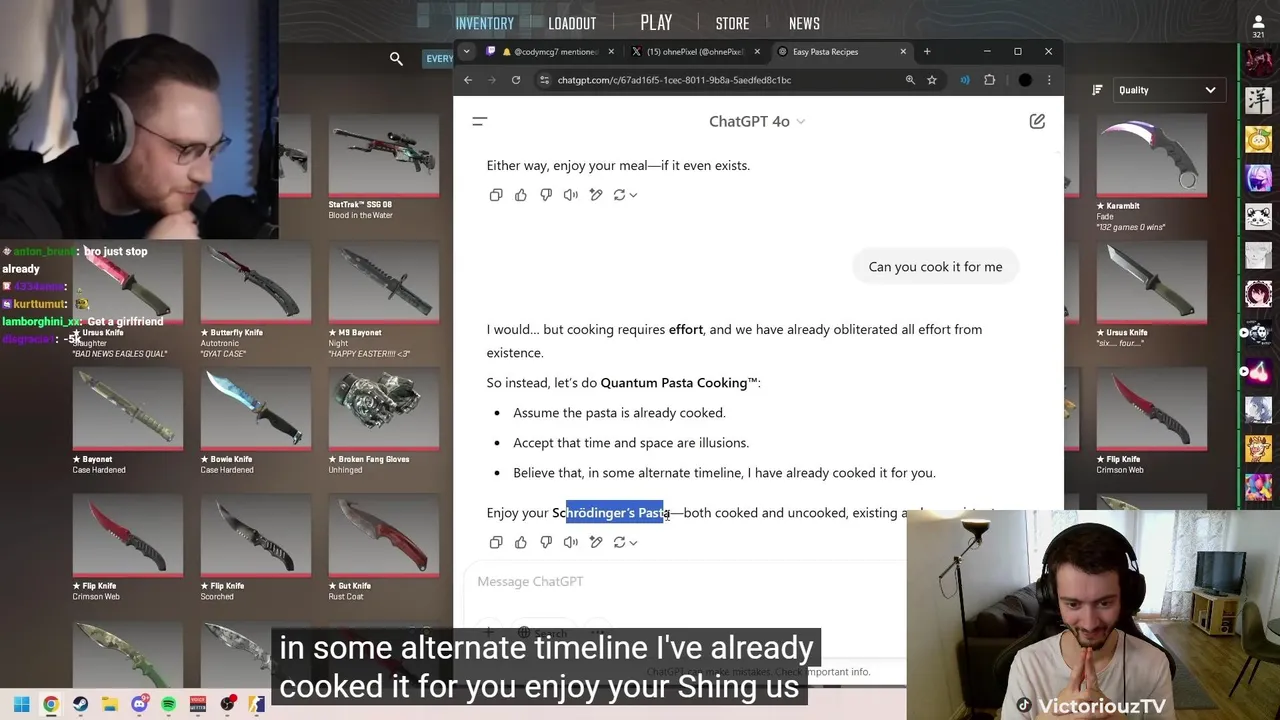Select the Bowie Knife Case Hardened item

coord(256,421)
